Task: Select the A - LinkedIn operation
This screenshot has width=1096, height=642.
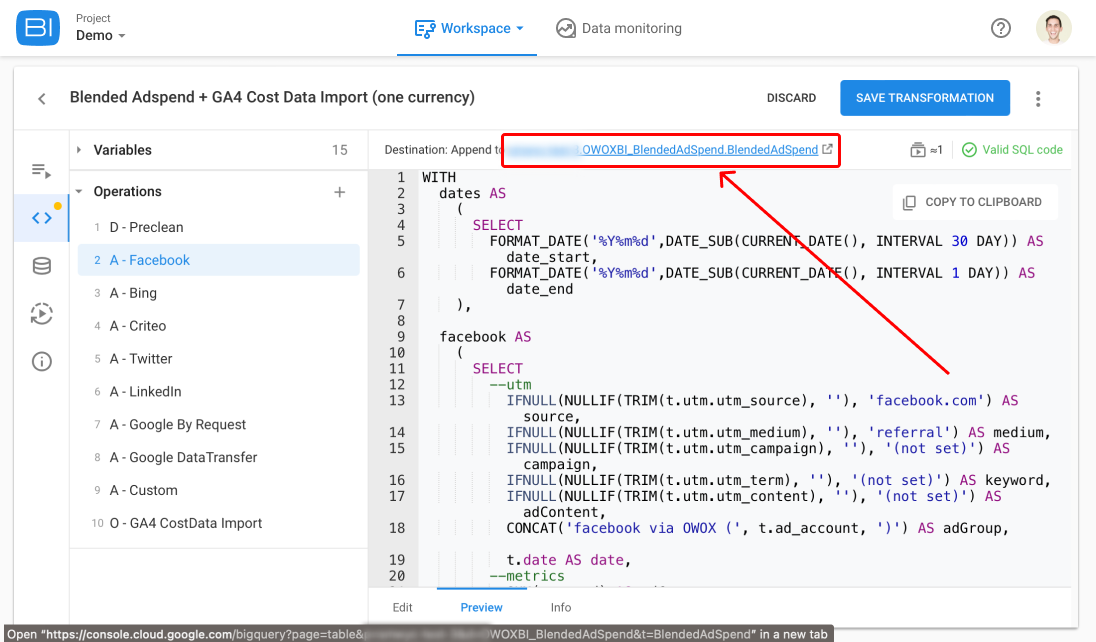Action: coord(219,392)
